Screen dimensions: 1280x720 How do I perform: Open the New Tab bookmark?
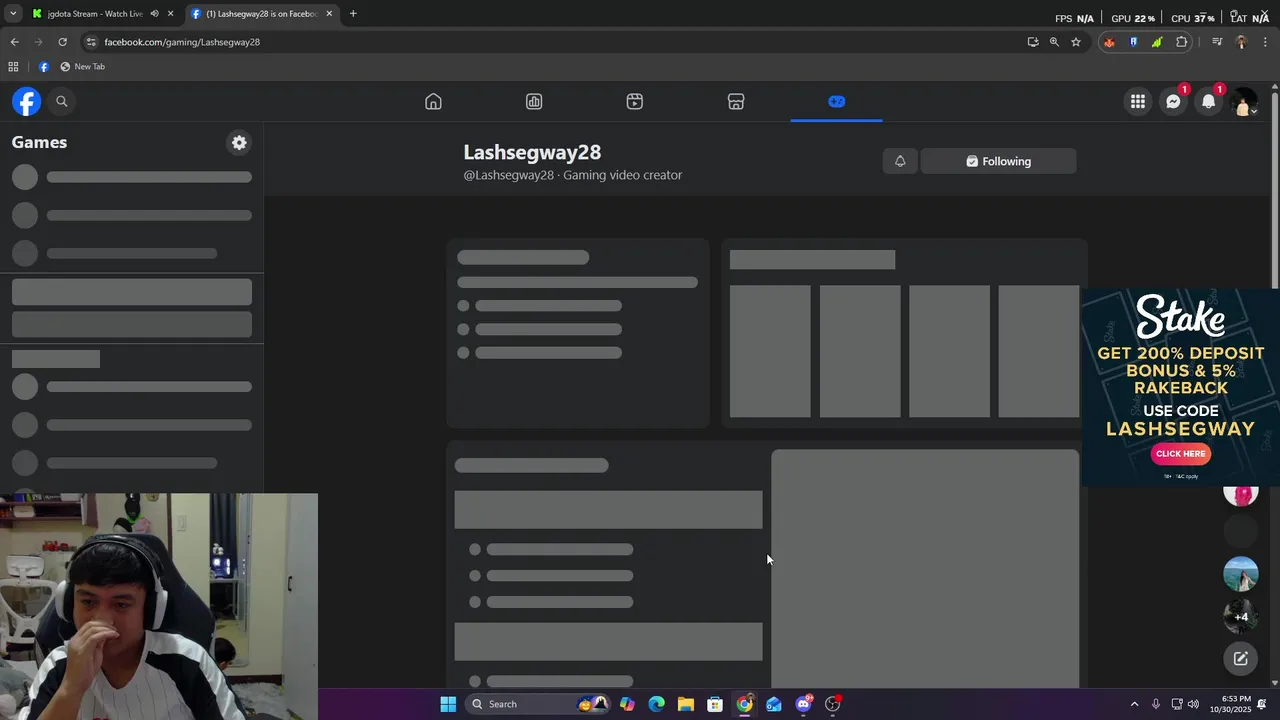83,67
